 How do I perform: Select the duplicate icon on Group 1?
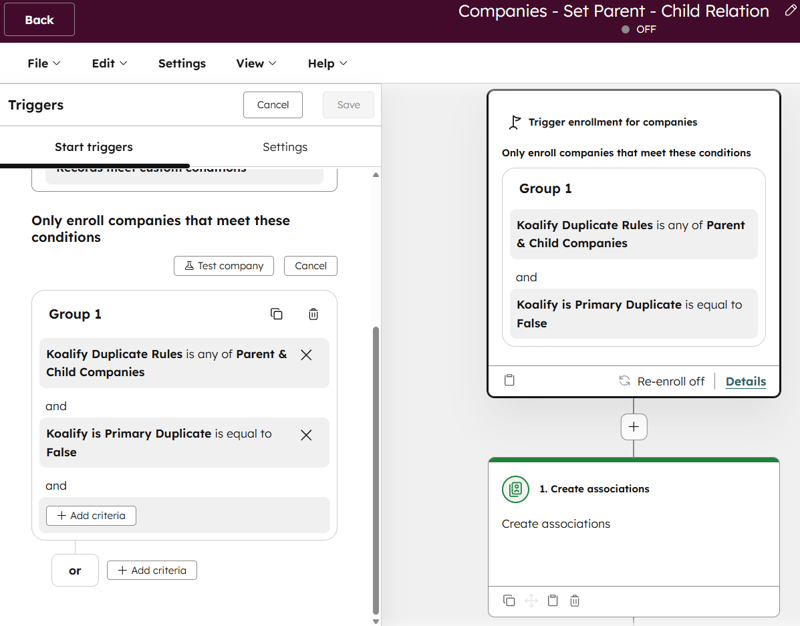276,313
